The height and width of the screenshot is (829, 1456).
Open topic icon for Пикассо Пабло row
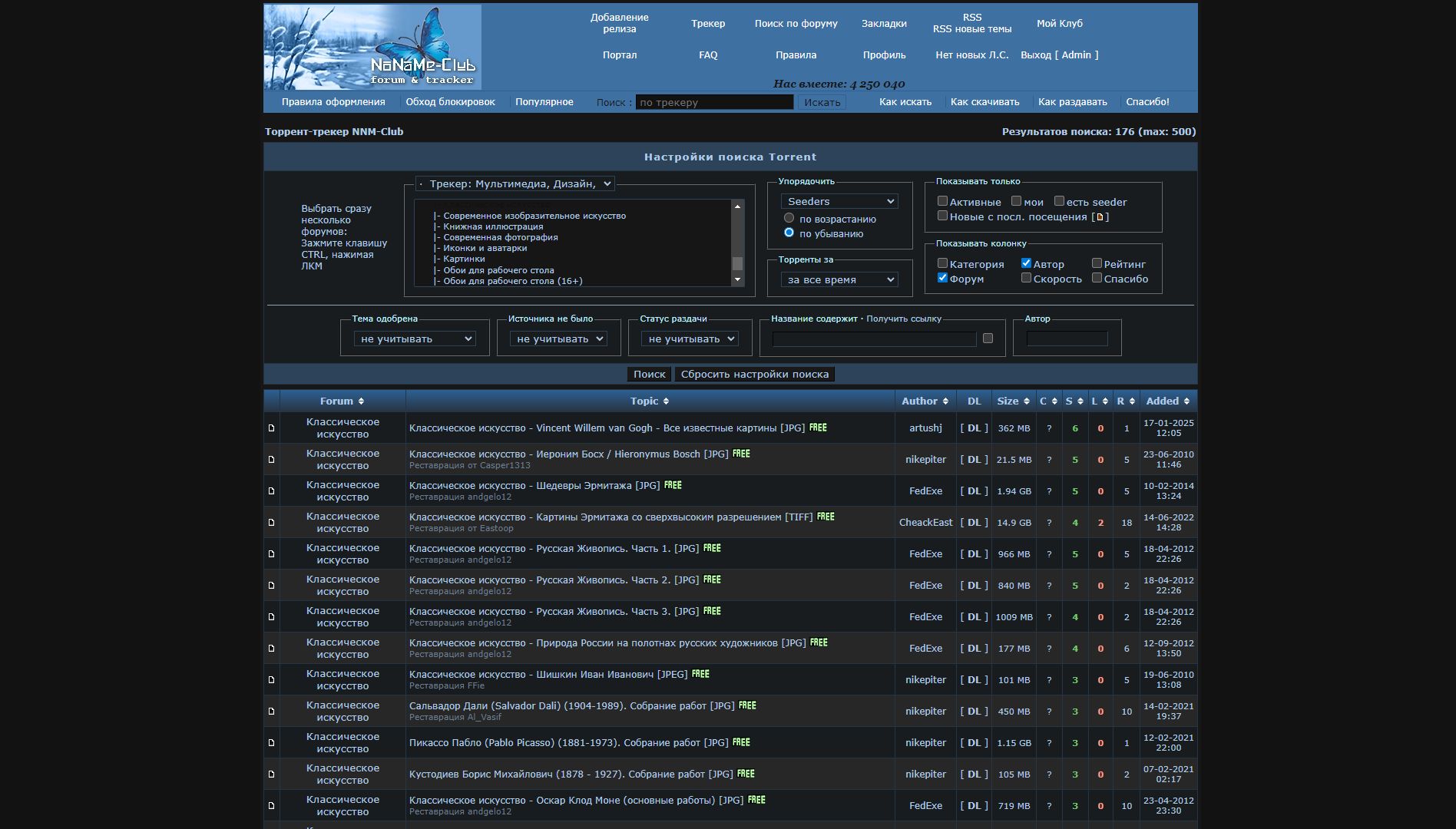coord(271,743)
